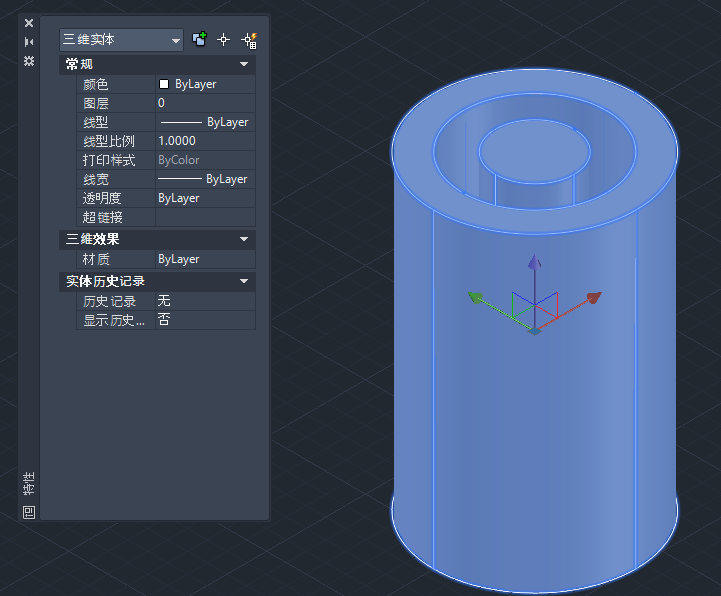Select the 超链接 property label
Screen dimensions: 721x596
[x=103, y=217]
